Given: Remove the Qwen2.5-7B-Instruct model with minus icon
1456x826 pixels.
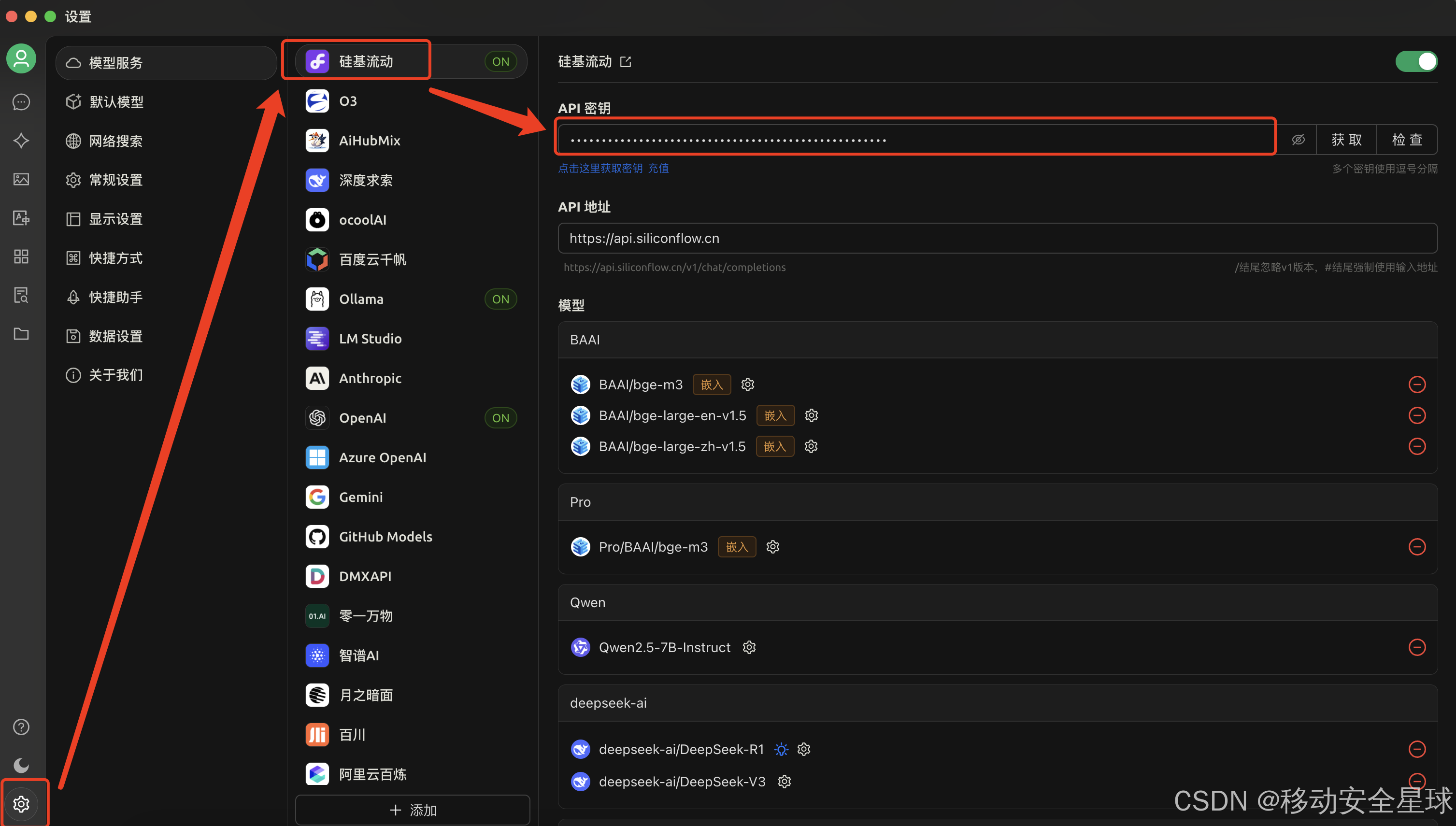Looking at the screenshot, I should (1416, 647).
